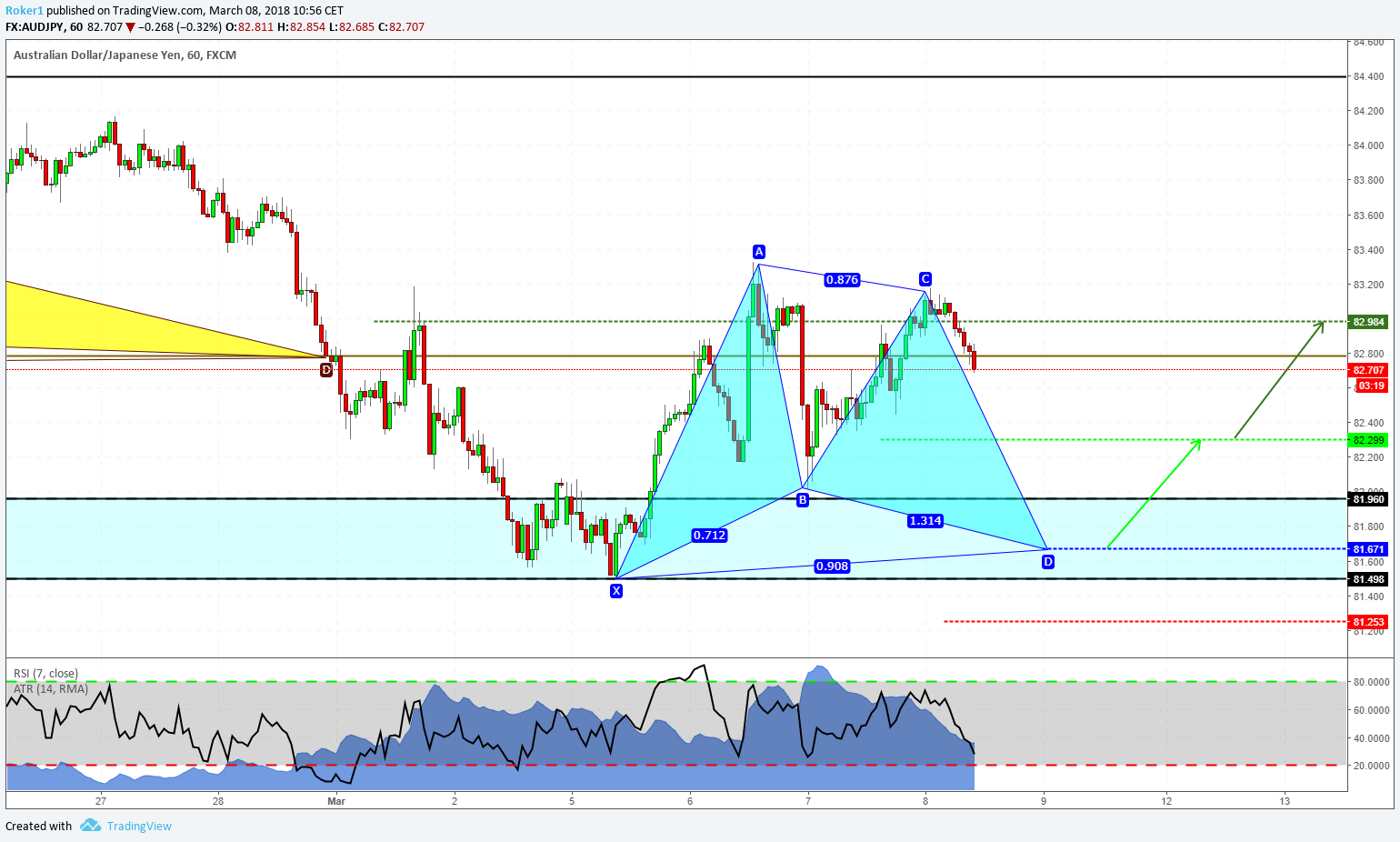1400x842 pixels.
Task: Open the Roker1 author profile link
Action: pos(25,11)
